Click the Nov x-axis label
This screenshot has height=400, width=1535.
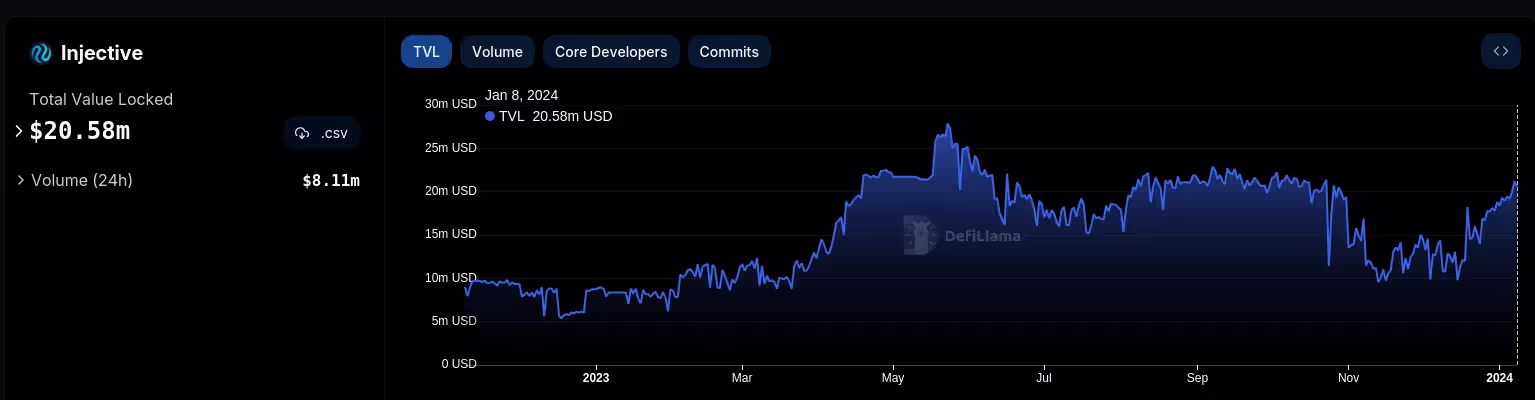(x=1349, y=378)
